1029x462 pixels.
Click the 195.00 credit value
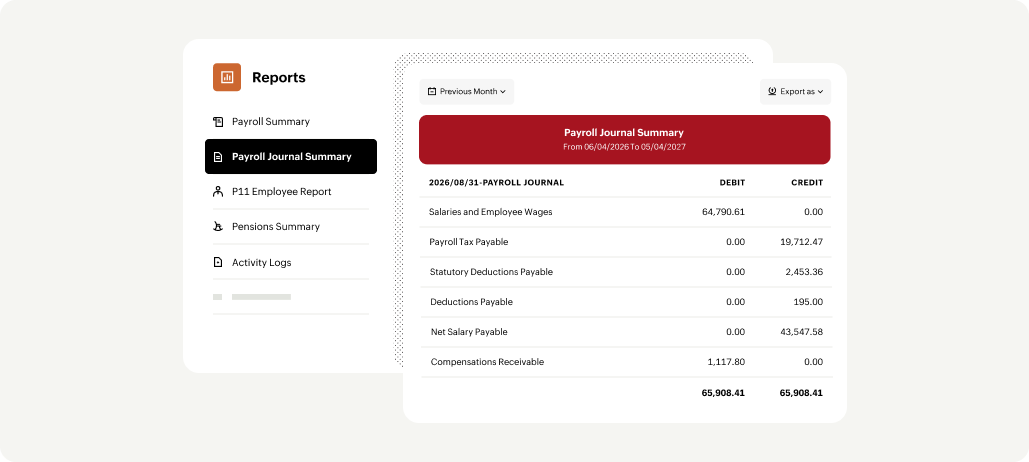810,302
